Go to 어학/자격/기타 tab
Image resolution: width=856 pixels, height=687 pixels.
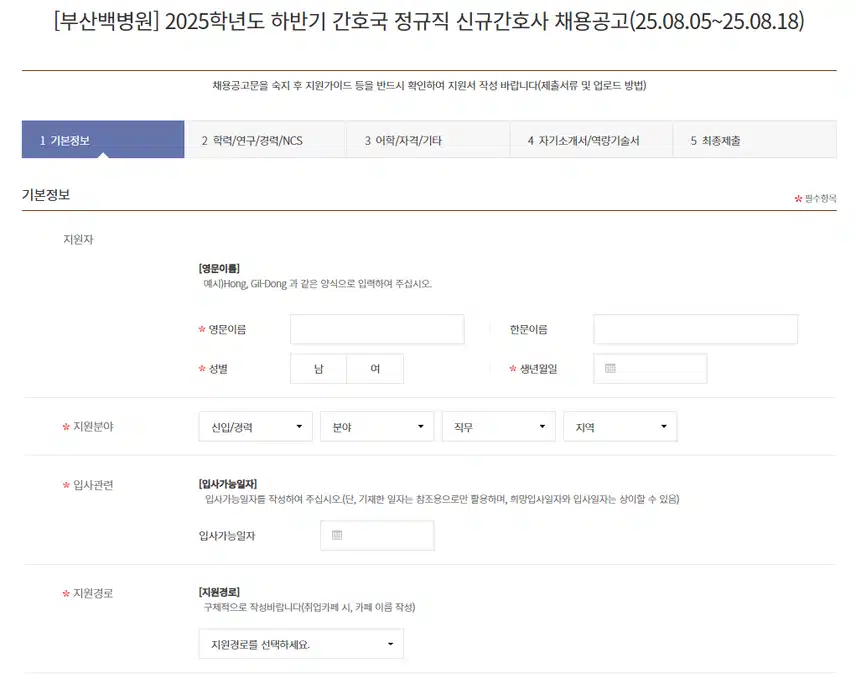428,140
